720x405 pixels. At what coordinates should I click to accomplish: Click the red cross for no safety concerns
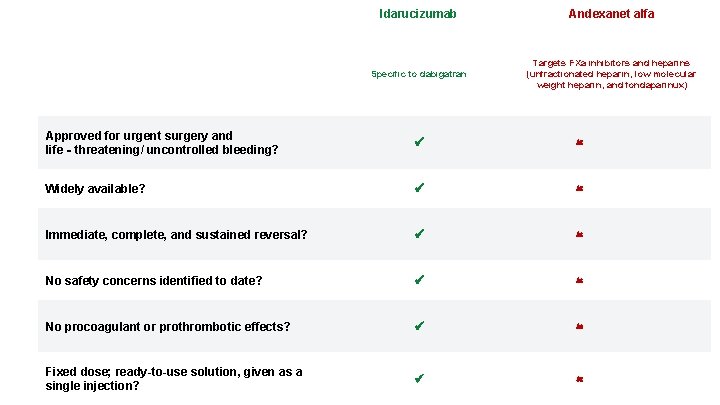580,280
